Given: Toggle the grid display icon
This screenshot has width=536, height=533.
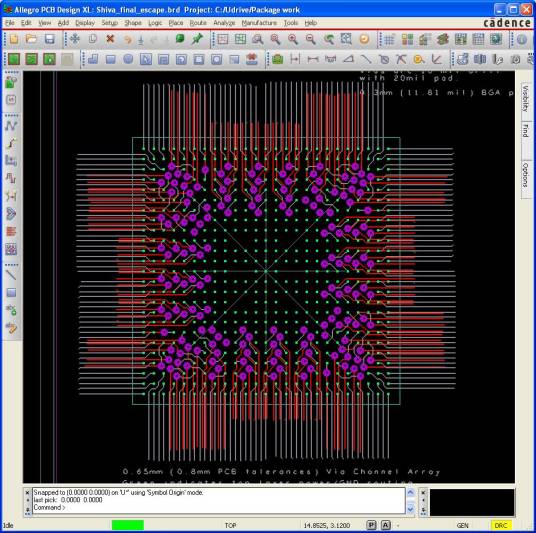Looking at the screenshot, I should click(x=389, y=39).
